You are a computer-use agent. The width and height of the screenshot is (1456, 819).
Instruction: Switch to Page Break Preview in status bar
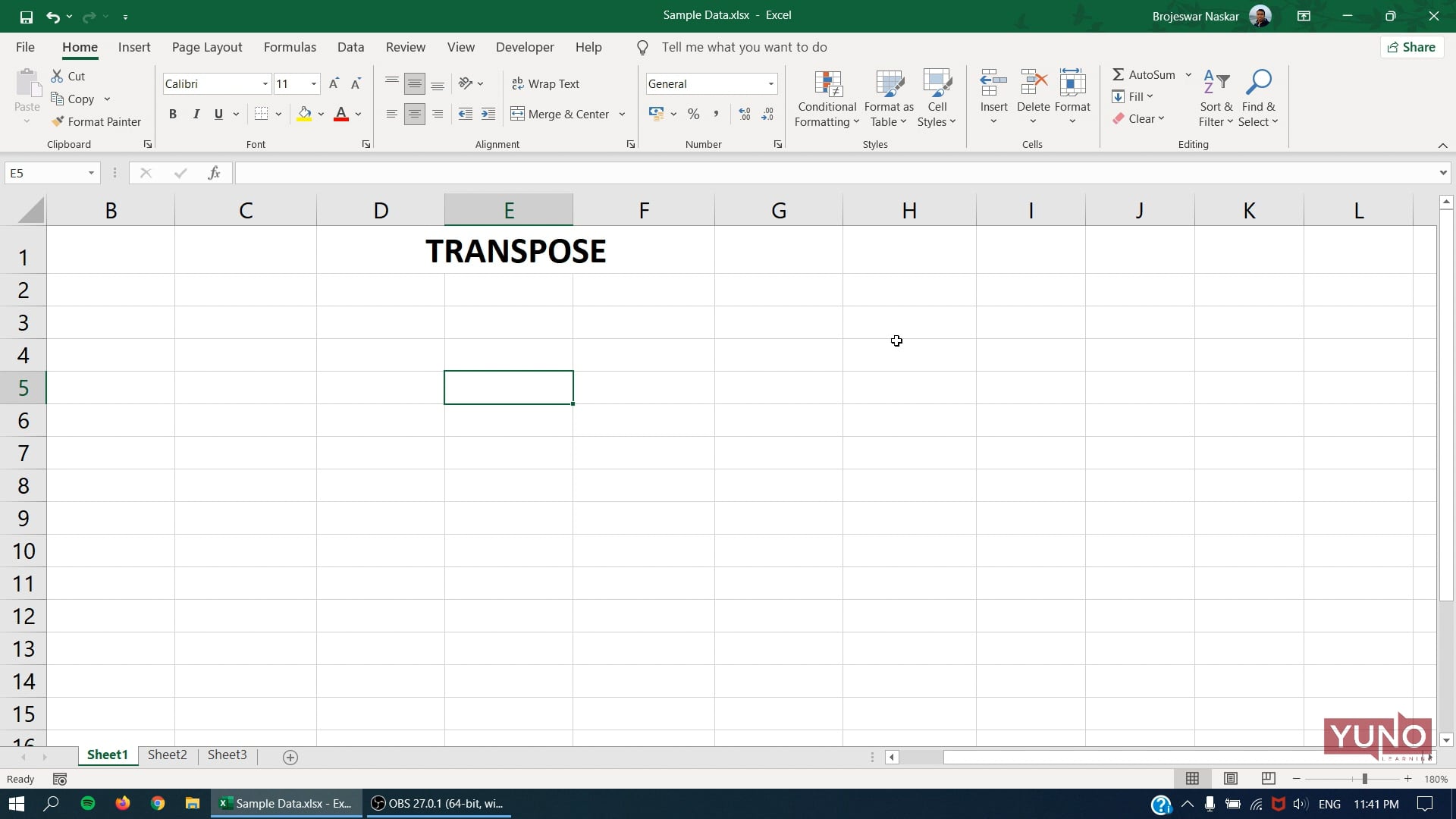(1268, 779)
